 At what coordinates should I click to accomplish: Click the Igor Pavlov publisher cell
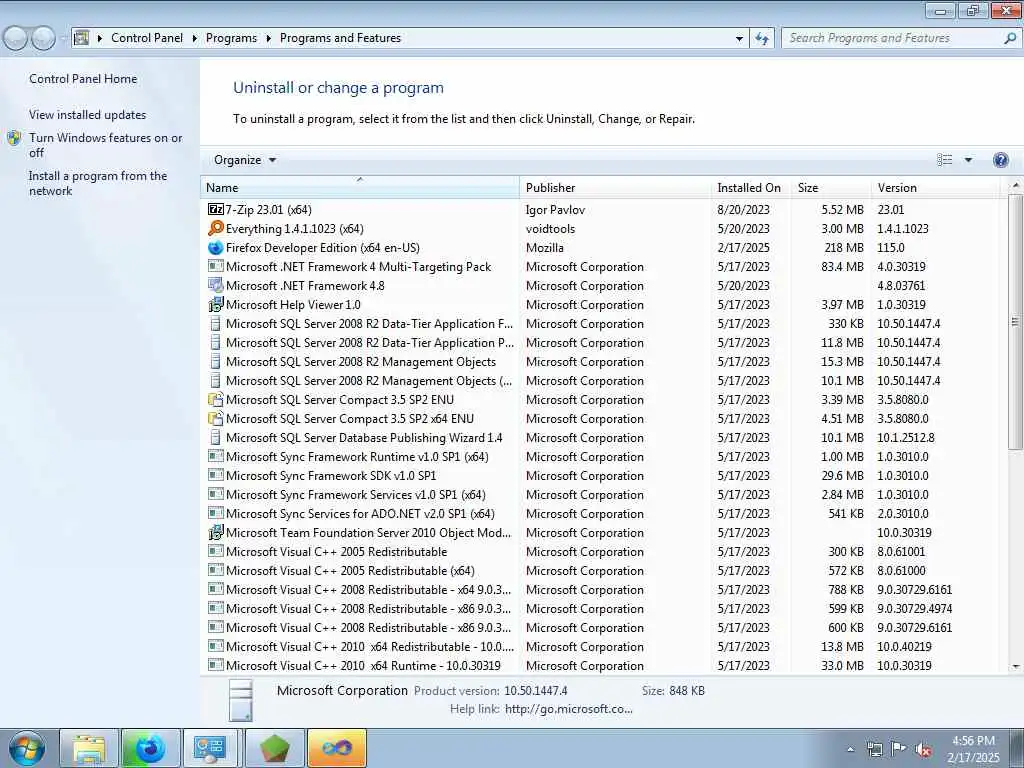[x=555, y=210]
